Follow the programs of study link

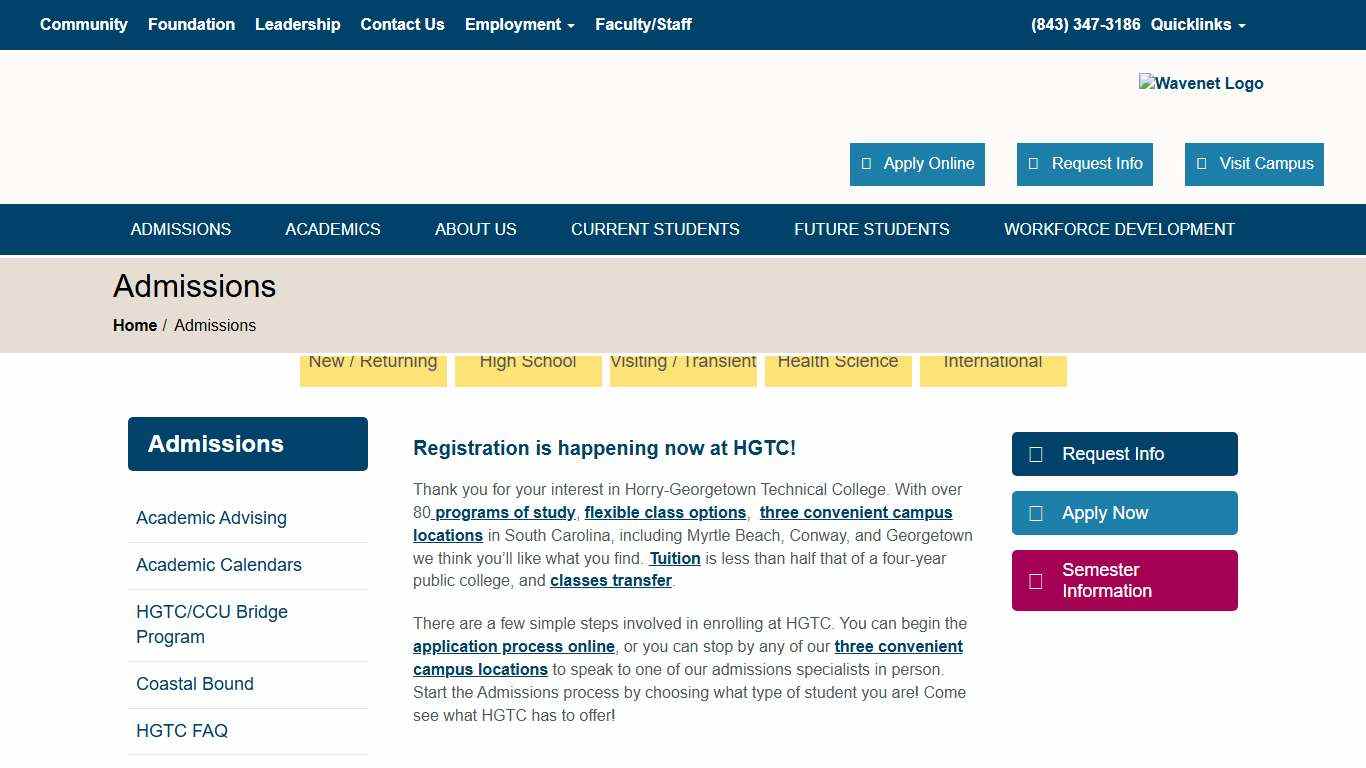pyautogui.click(x=505, y=512)
